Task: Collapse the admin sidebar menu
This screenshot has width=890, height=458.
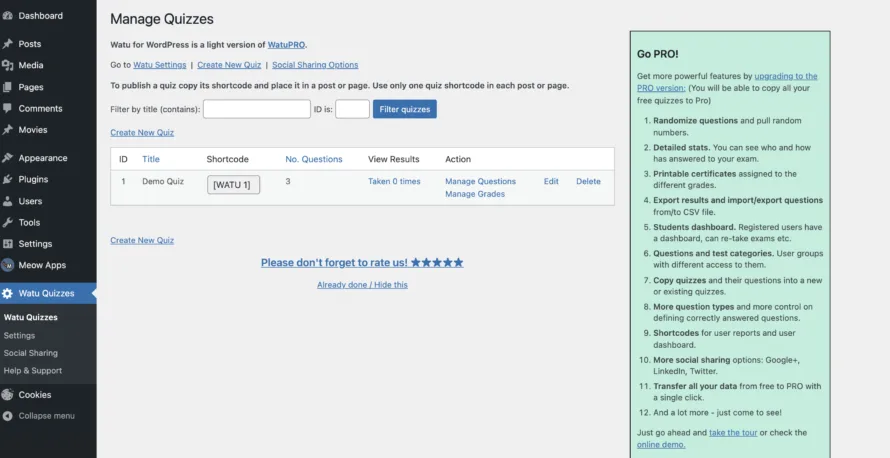Action: (x=38, y=416)
